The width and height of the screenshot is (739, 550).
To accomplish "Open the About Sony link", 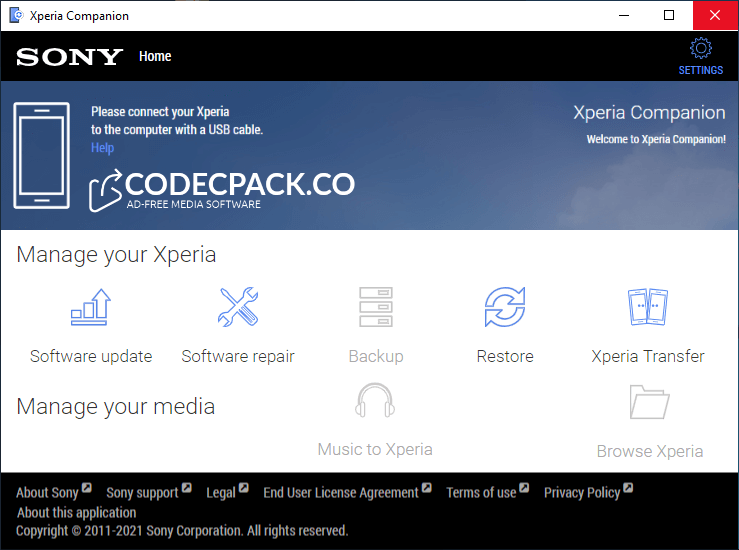I will point(47,493).
